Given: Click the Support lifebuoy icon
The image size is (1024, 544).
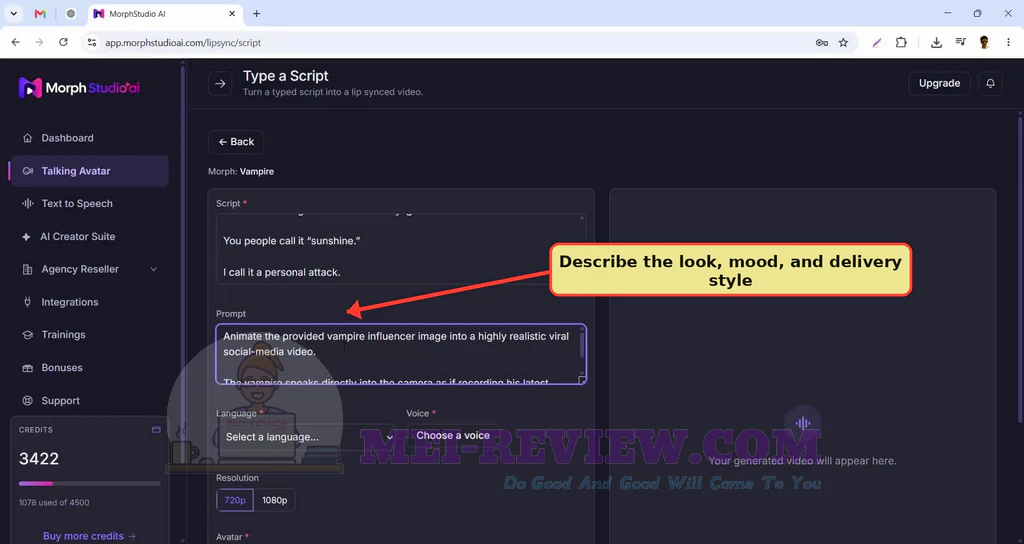Looking at the screenshot, I should pos(27,400).
